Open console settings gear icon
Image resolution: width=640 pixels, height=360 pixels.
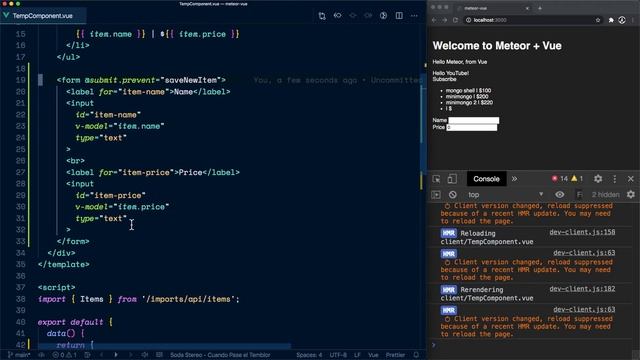(631, 195)
